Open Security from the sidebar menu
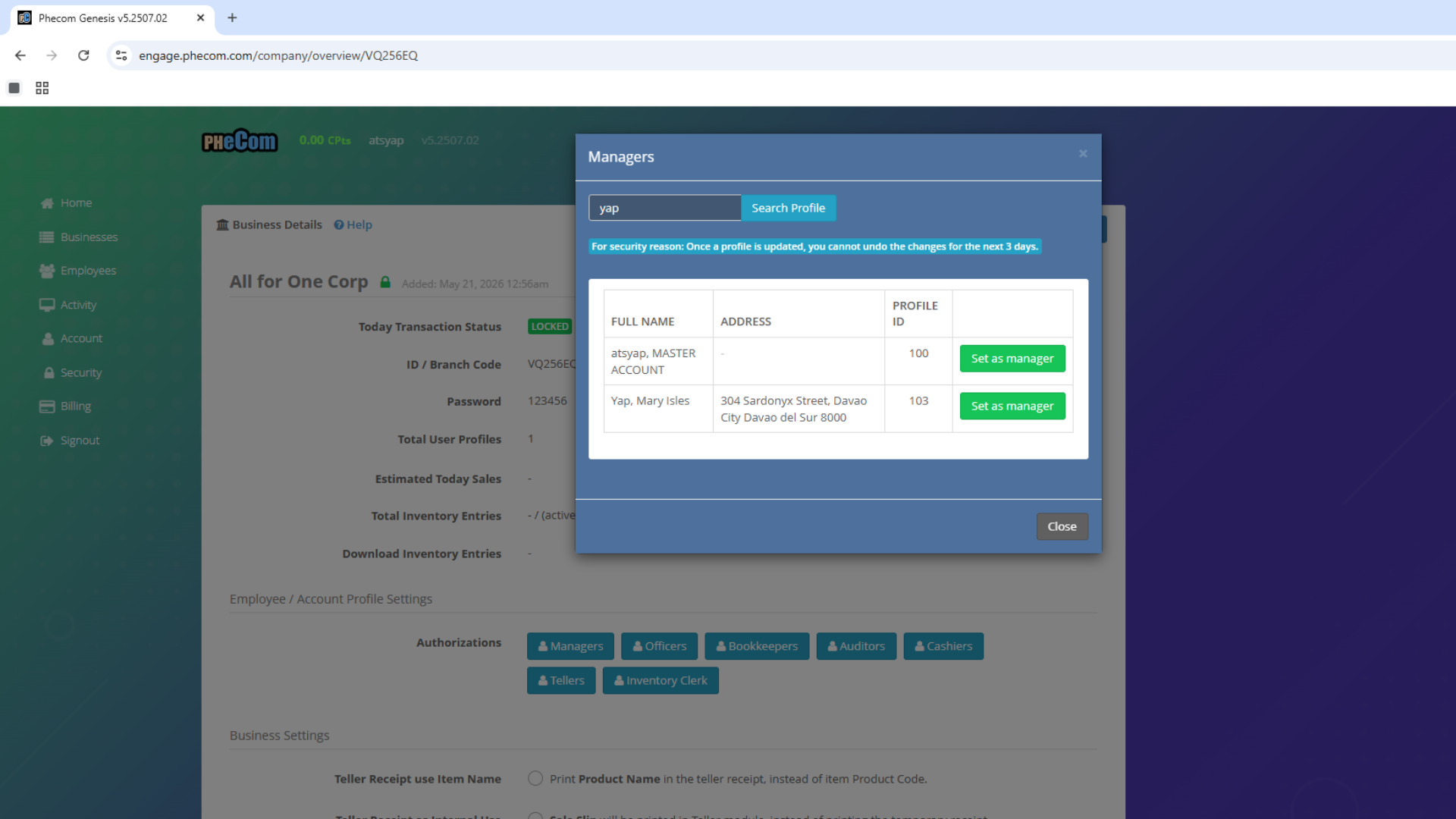The image size is (1456, 819). pos(80,373)
